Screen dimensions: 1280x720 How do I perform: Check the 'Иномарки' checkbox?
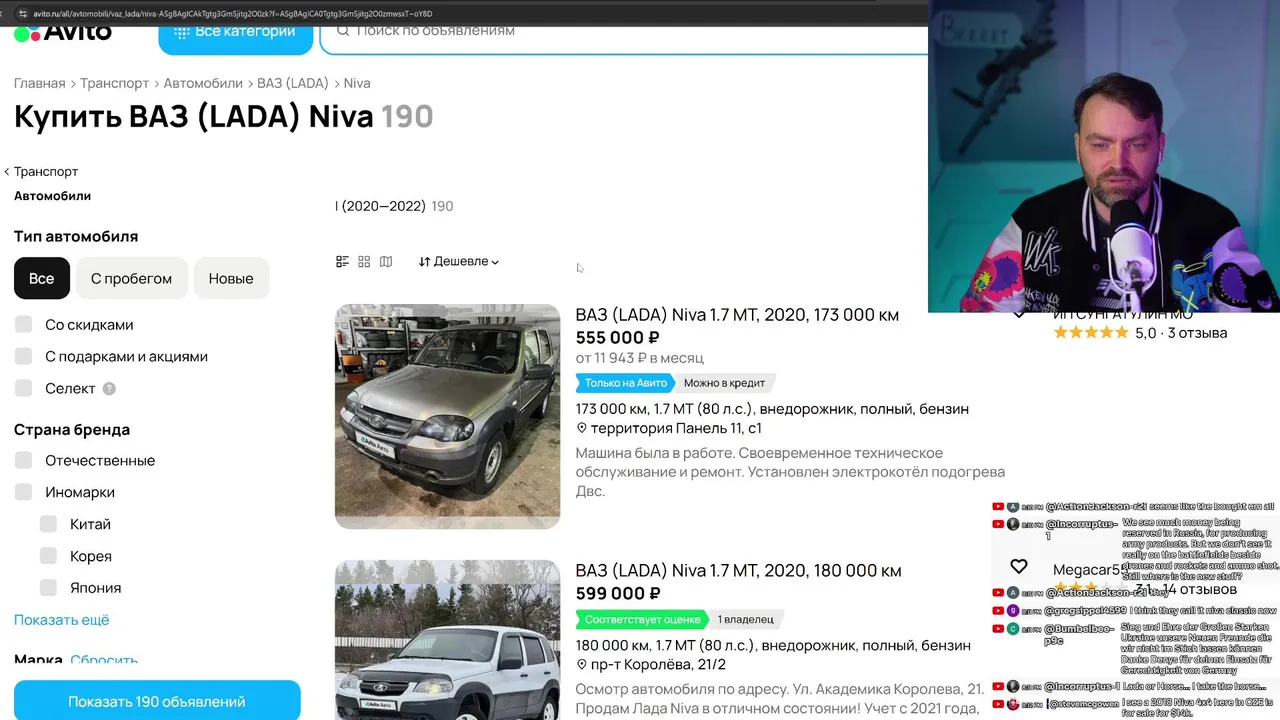point(24,493)
